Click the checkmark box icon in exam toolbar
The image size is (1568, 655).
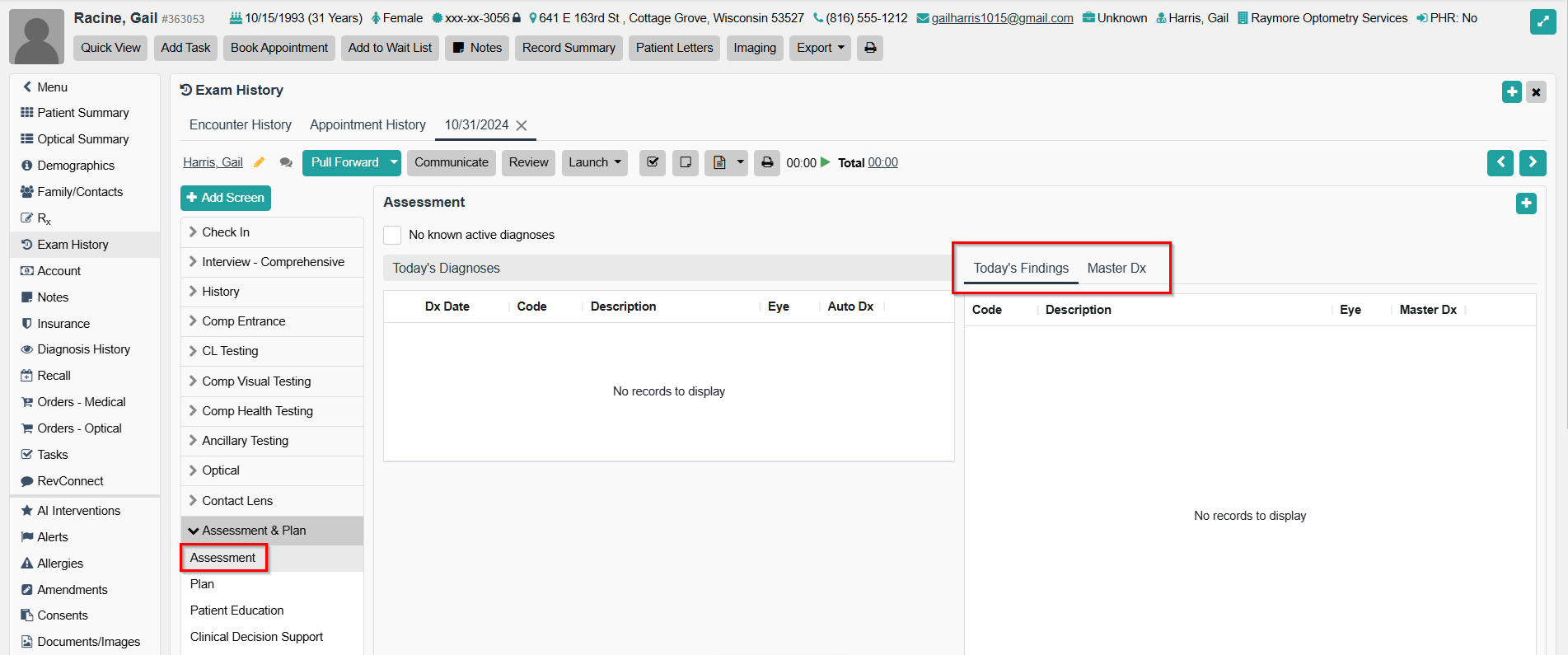(652, 162)
